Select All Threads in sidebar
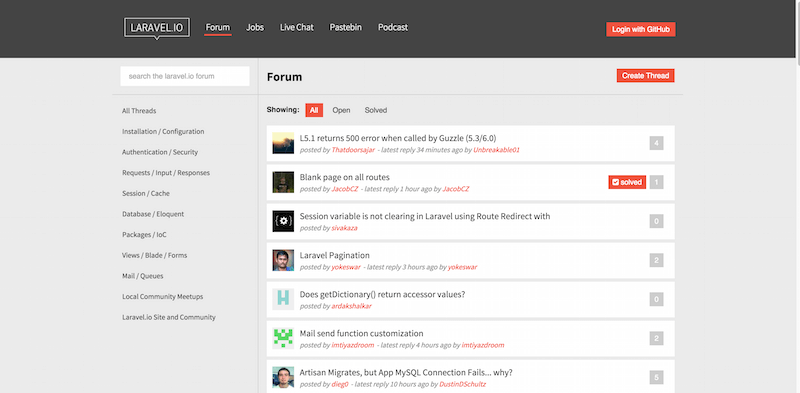The height and width of the screenshot is (393, 800). 139,111
